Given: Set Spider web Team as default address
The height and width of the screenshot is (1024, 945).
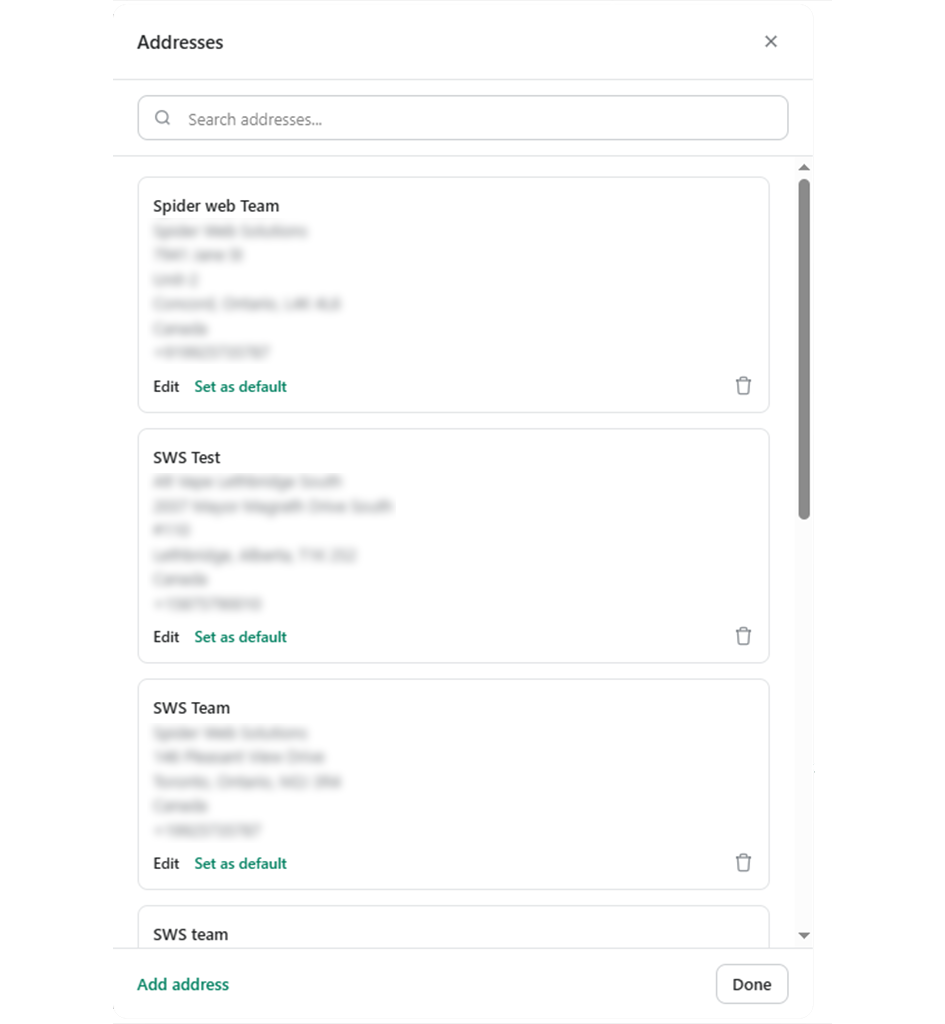Looking at the screenshot, I should 240,387.
